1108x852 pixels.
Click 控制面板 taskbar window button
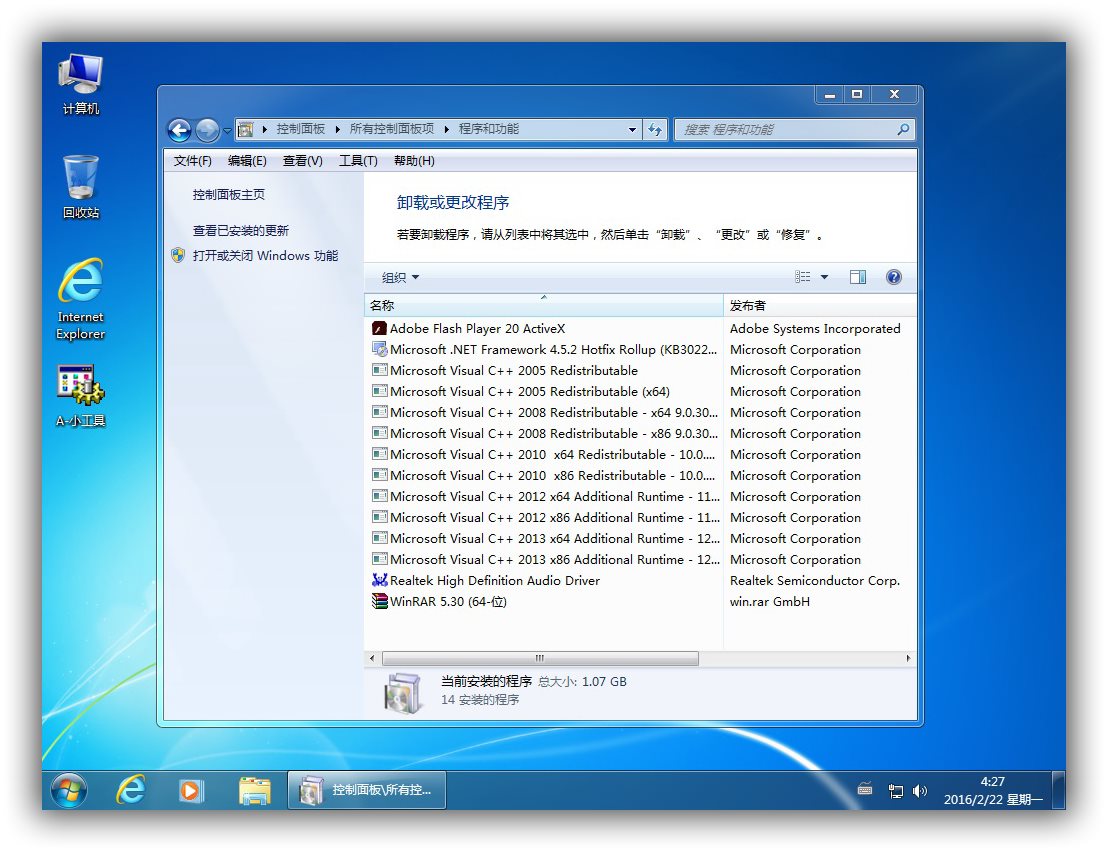(367, 790)
